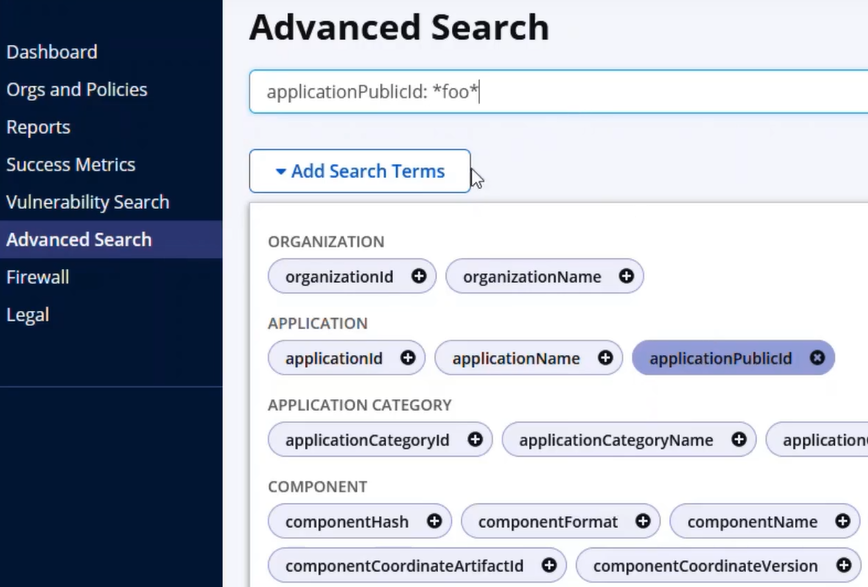Click plus icon on applicationCategoryId chip
The height and width of the screenshot is (587, 868).
pos(475,440)
